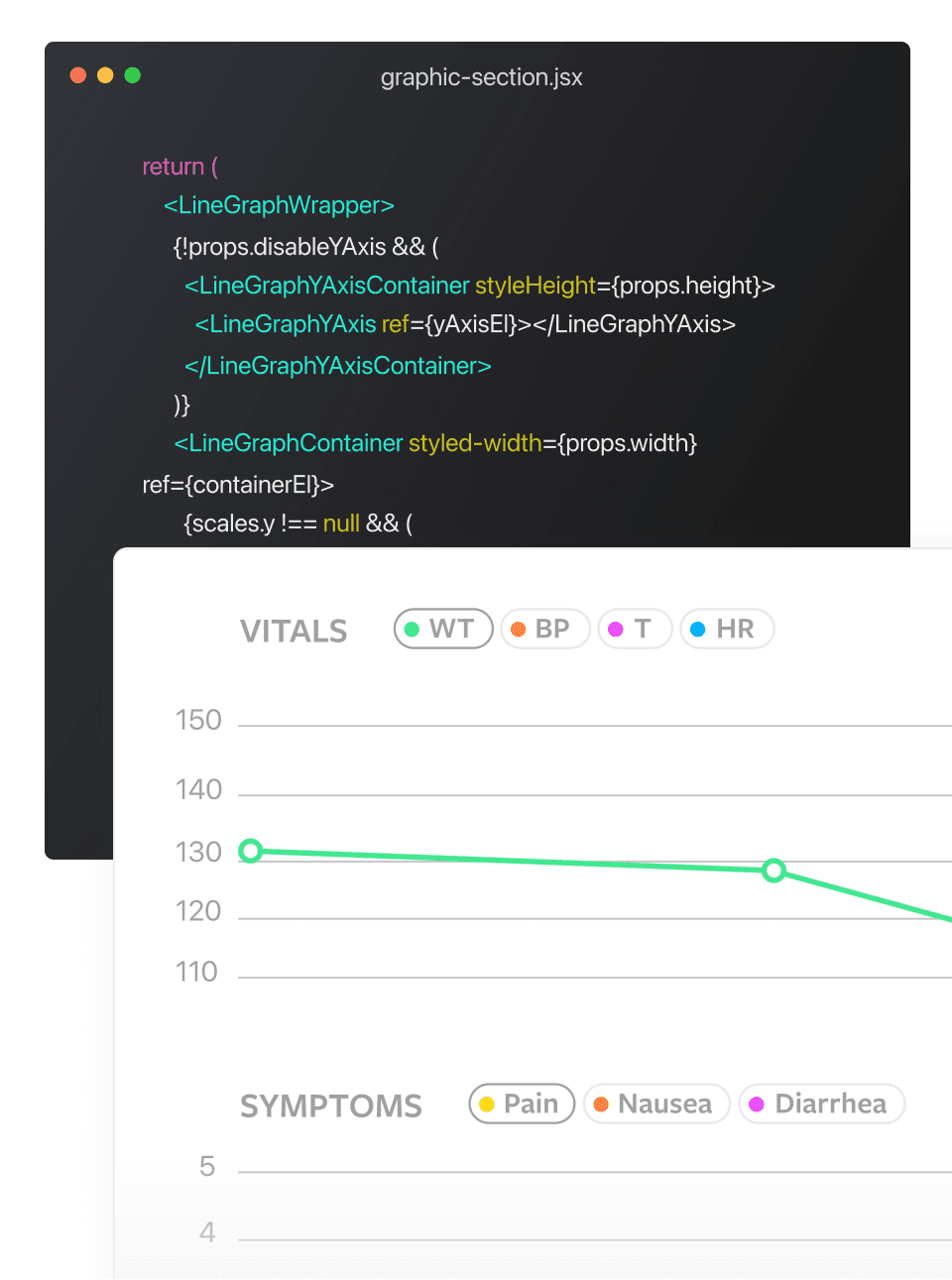
Task: Enable the Diarrhea symptom chip
Action: [821, 1104]
